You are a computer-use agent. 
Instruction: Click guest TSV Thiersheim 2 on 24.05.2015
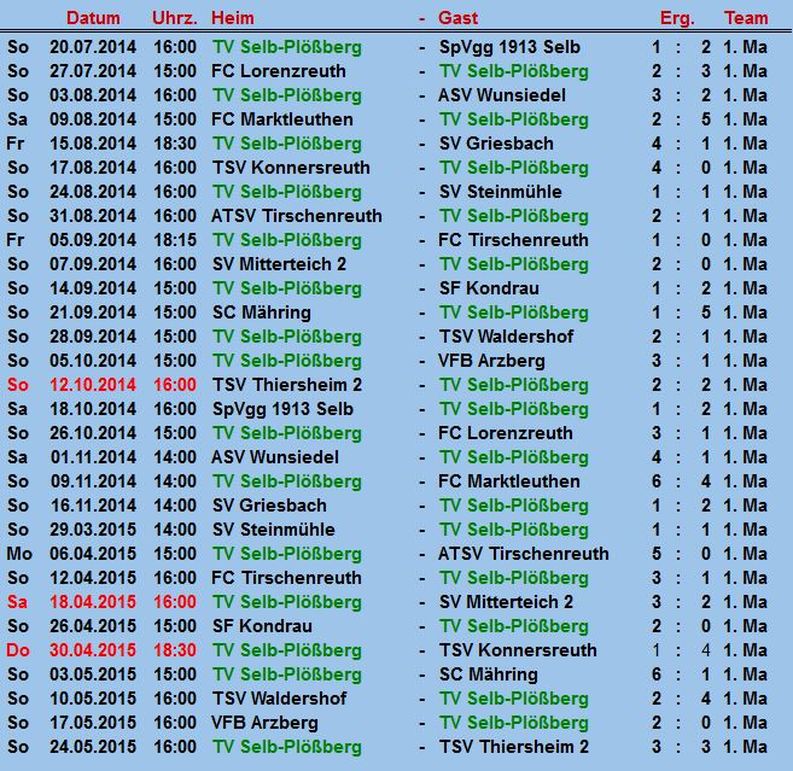[514, 747]
